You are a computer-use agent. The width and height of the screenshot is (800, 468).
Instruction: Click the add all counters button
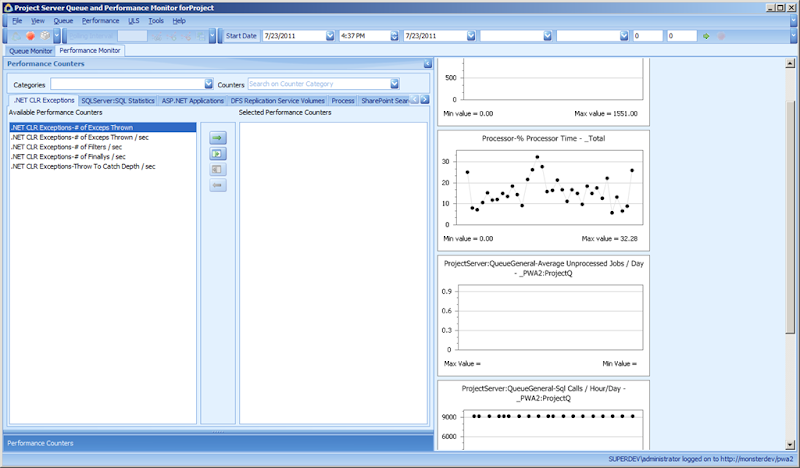pos(217,153)
